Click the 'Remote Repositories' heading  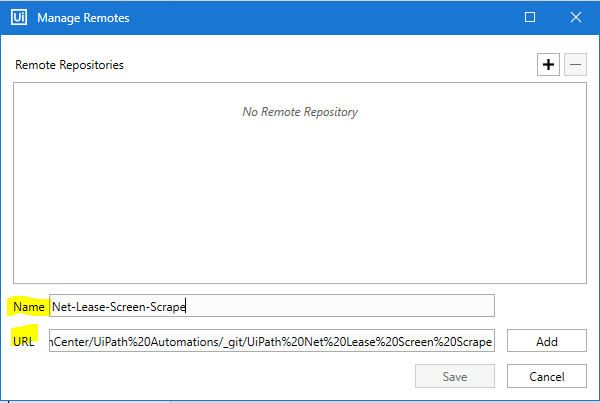tap(69, 65)
